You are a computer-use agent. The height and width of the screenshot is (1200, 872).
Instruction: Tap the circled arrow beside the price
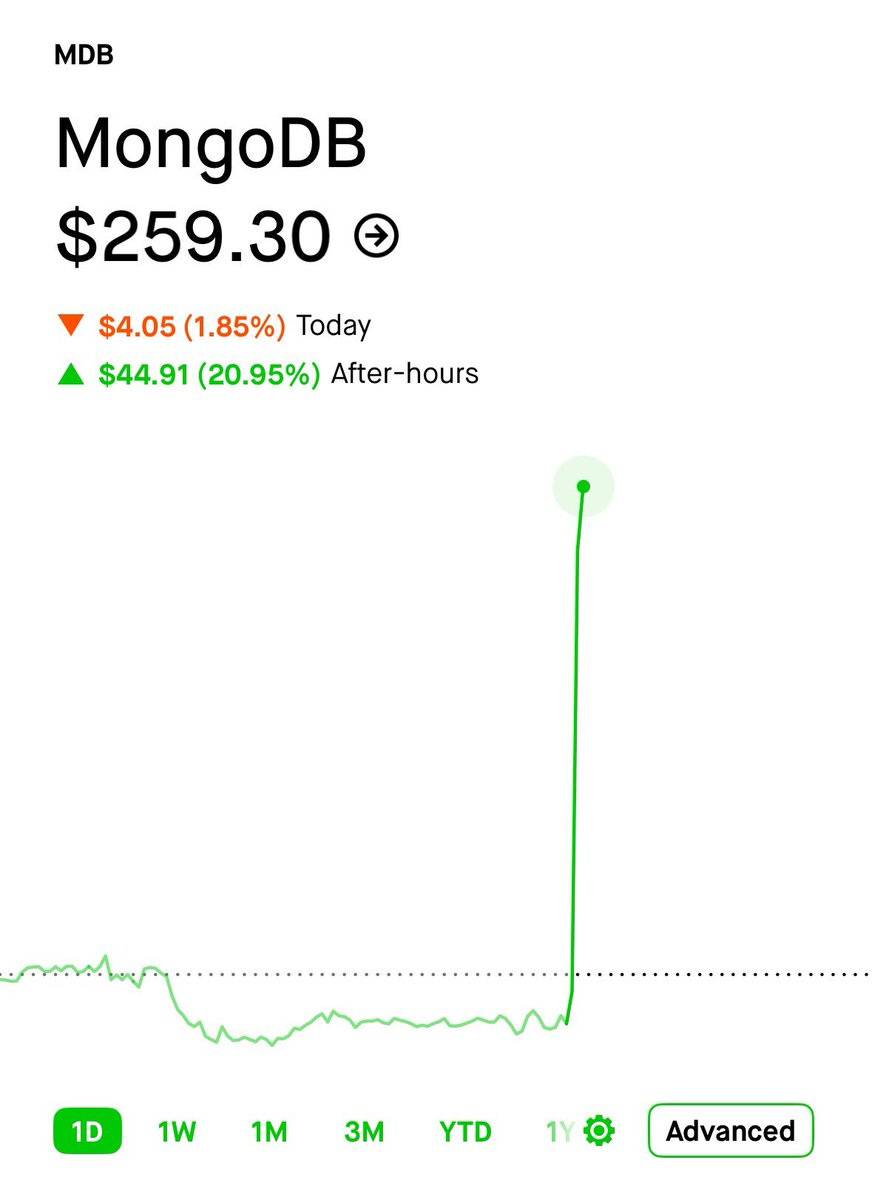[x=376, y=236]
